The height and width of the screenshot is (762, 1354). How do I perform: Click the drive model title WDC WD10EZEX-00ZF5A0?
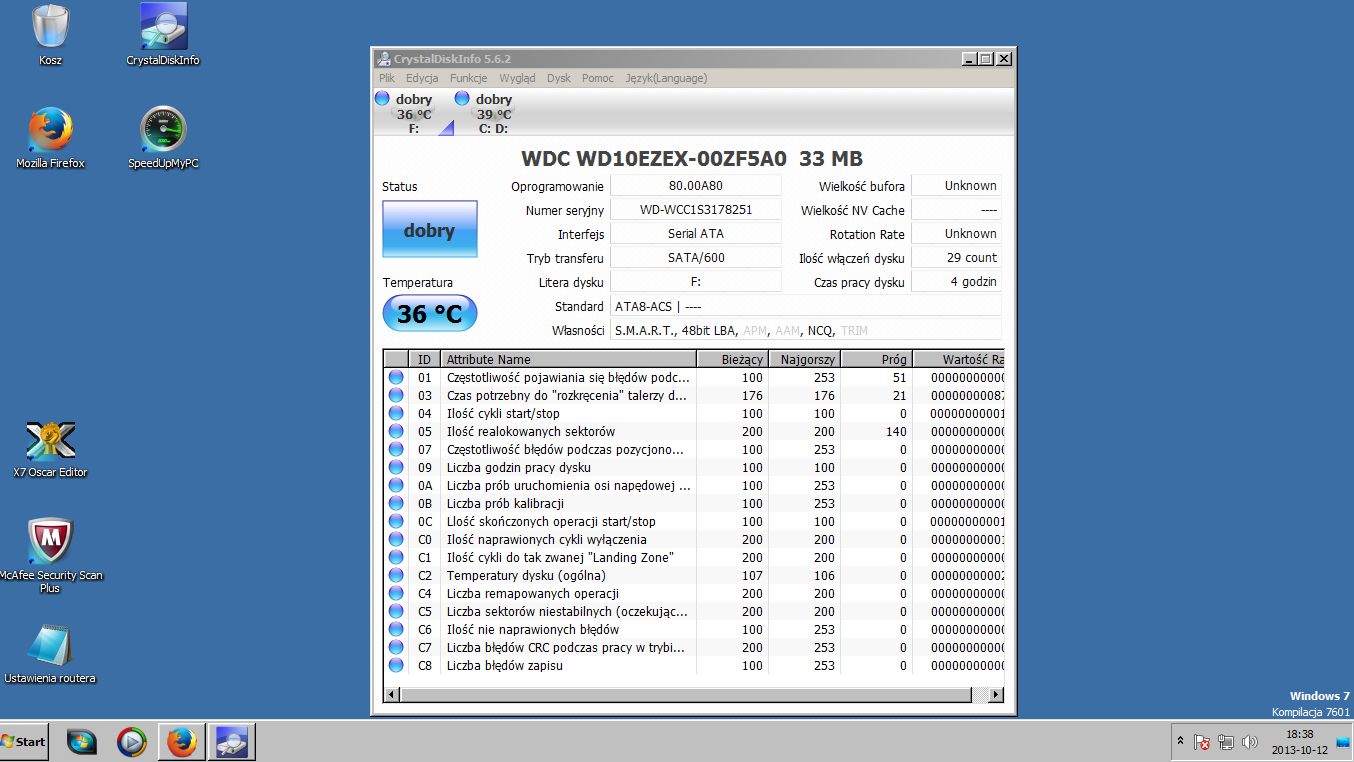click(x=654, y=159)
